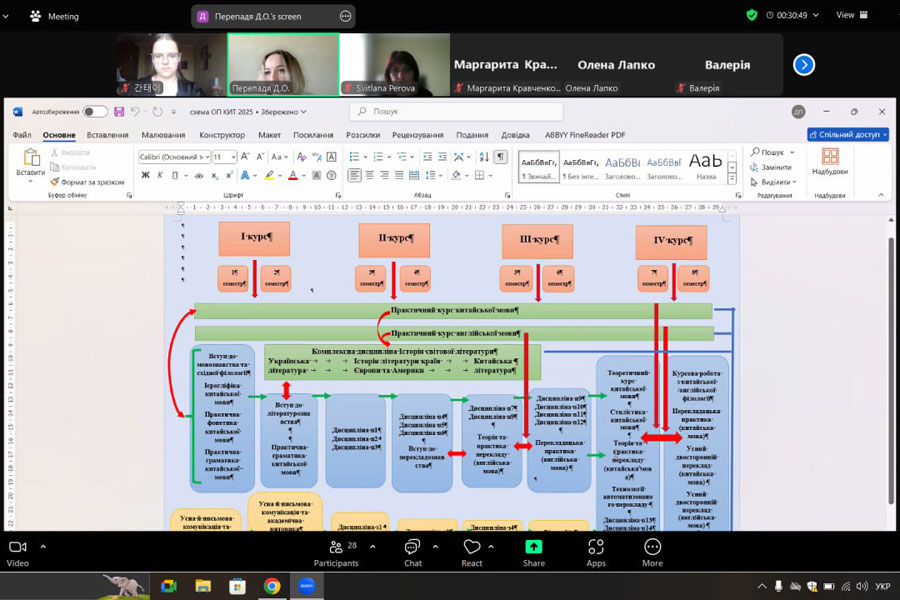Toggle paragraph marks (¶) display
The height and width of the screenshot is (600, 900).
(501, 156)
